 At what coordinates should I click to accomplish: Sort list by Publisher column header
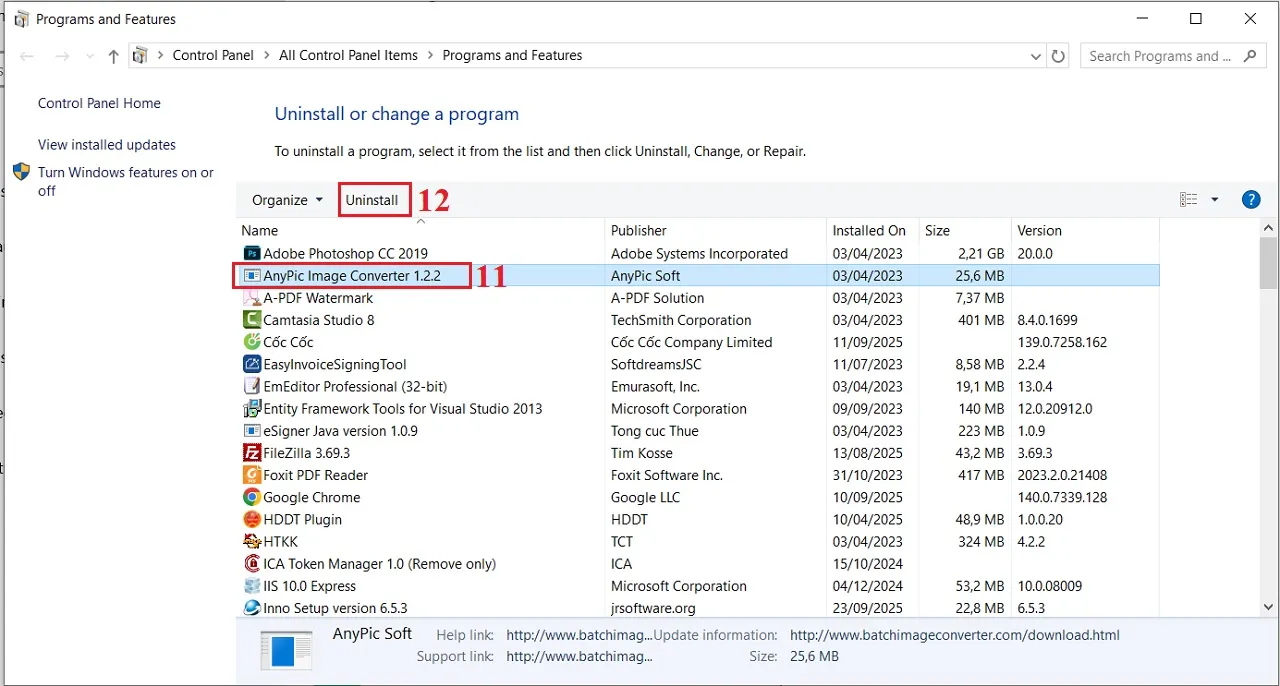[x=639, y=230]
